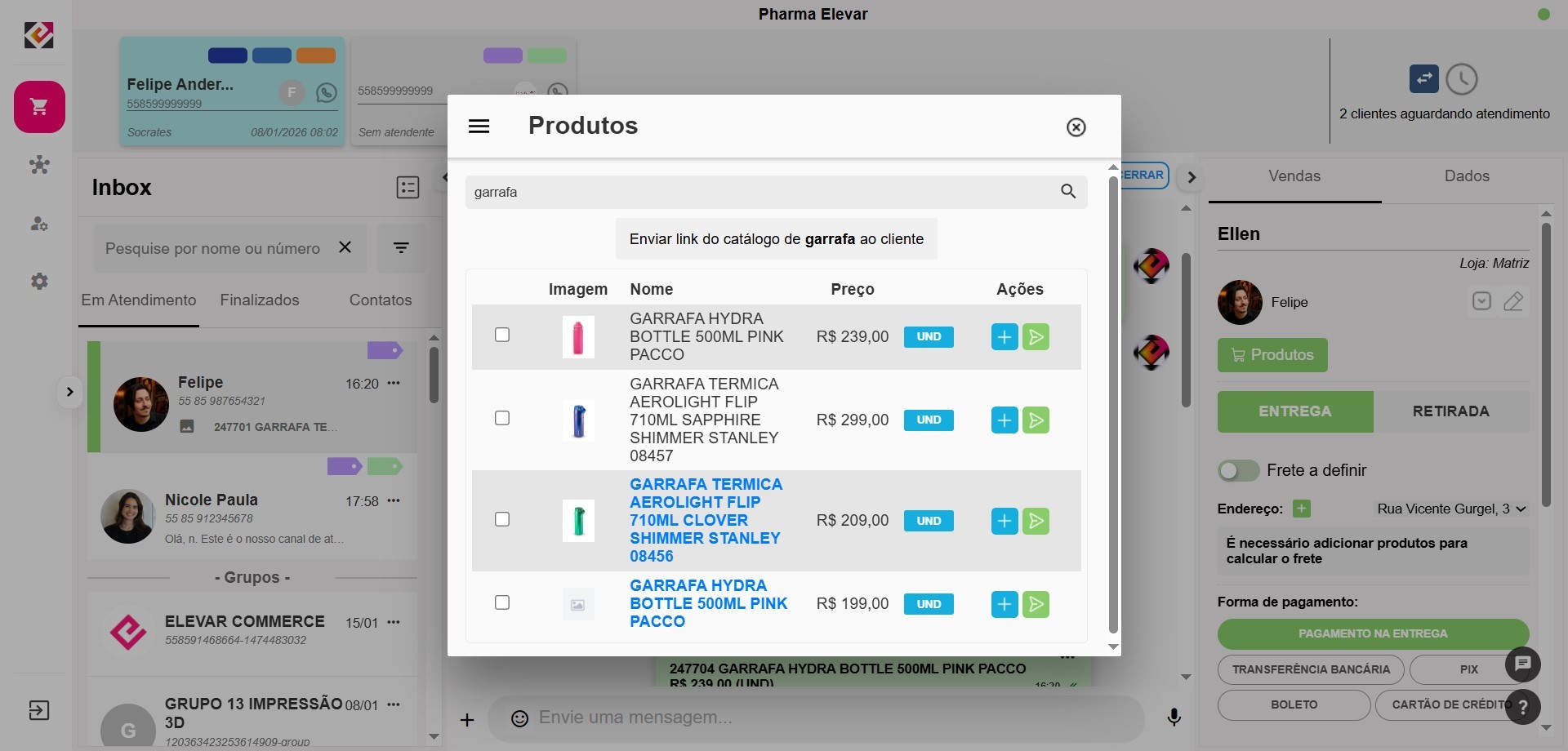Add GARRAFA HYDRA R$ 239,00 with plus icon
Viewport: 1568px width, 751px height.
(x=1004, y=337)
